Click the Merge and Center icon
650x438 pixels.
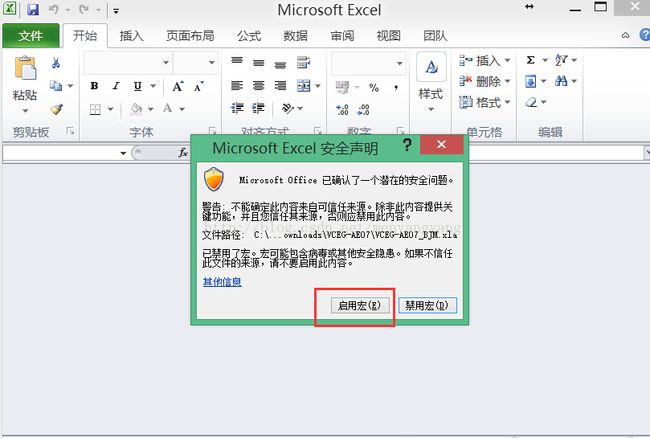tap(304, 86)
